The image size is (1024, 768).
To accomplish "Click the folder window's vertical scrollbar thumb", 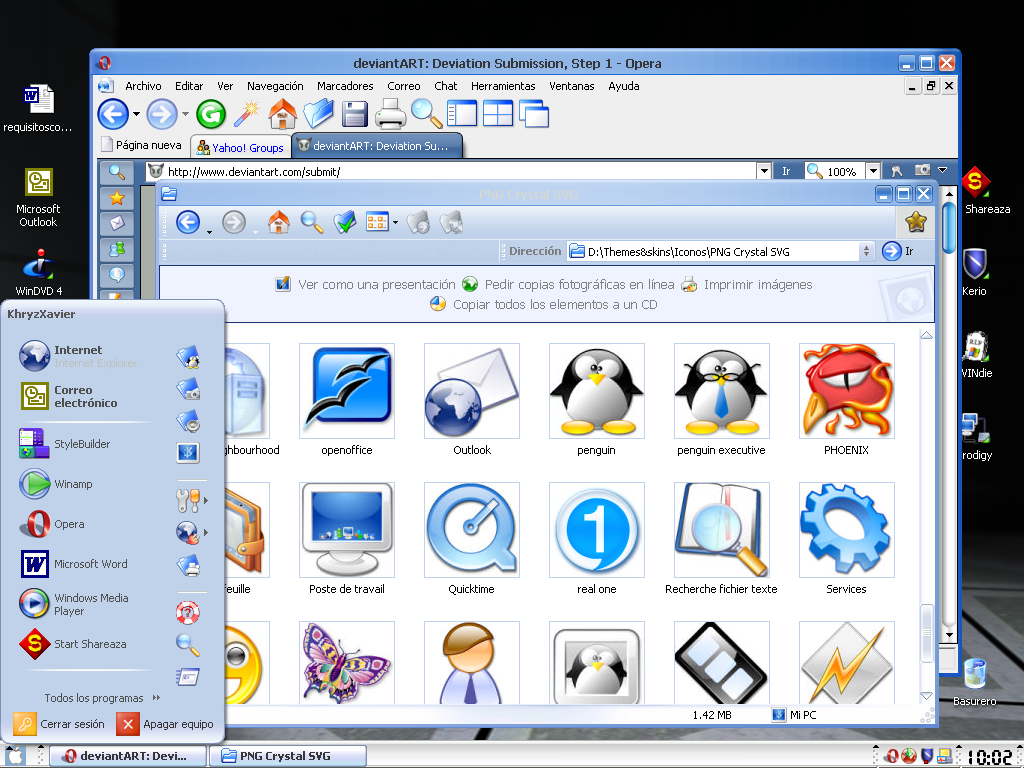I will click(926, 633).
